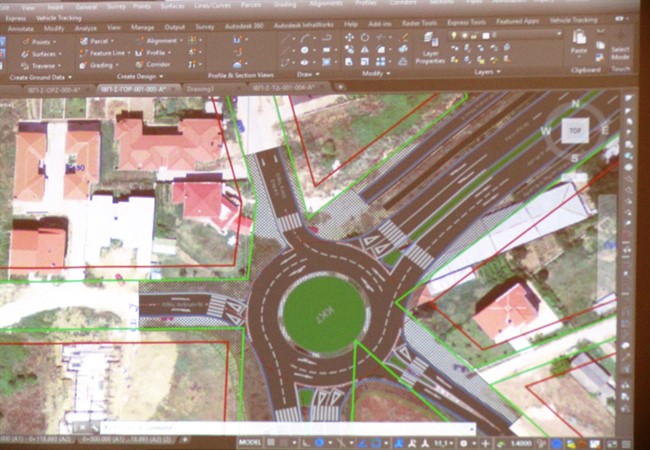Image resolution: width=650 pixels, height=450 pixels.
Task: Click the Move tool in Modify panel
Action: (349, 36)
